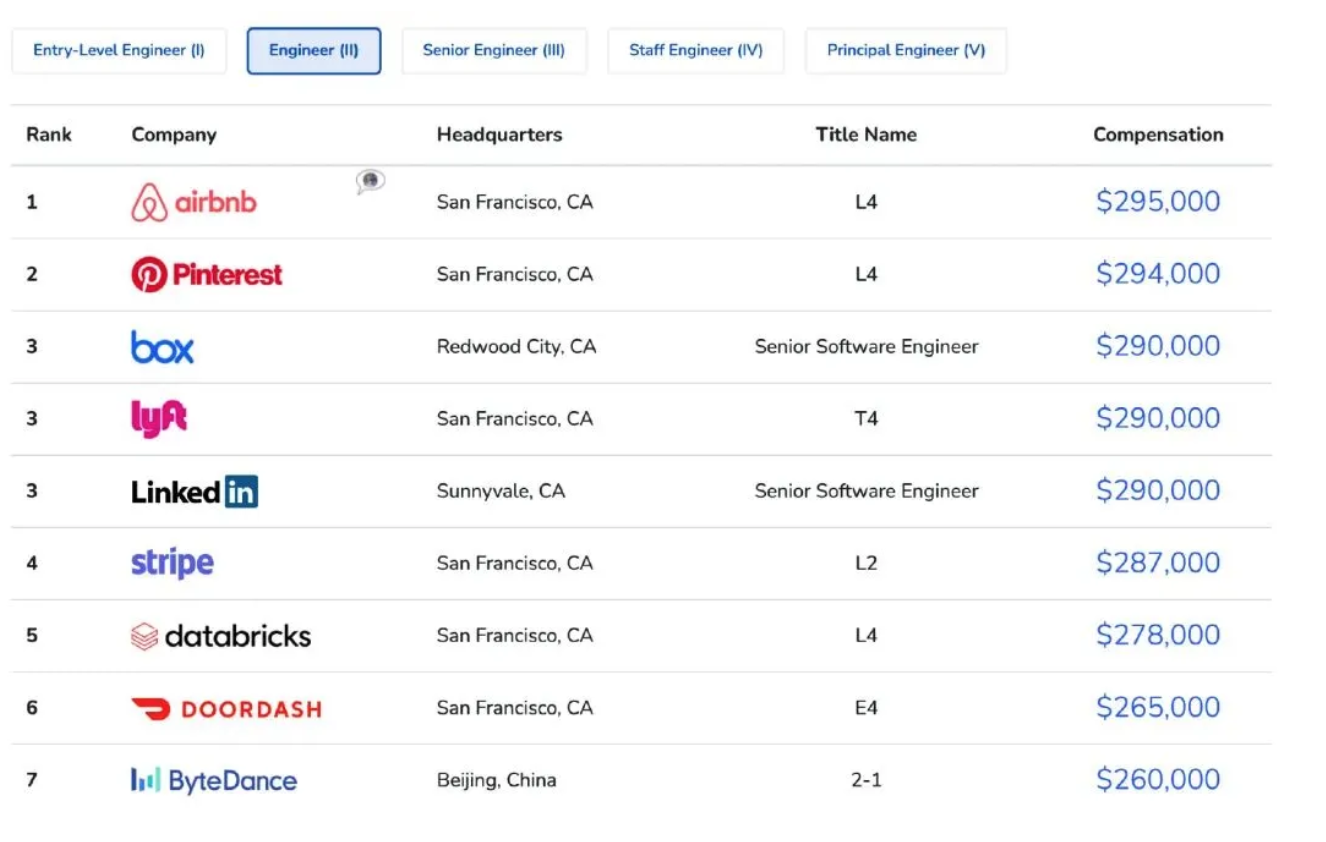Screen dimensions: 1326x842
Task: Click the Databricks logo
Action: tap(221, 636)
